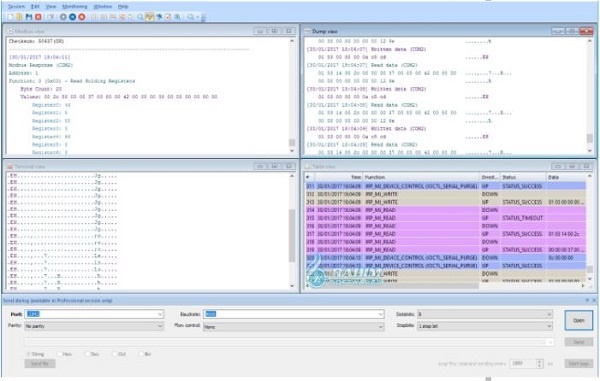Click the loop interval field showing 1000
600x381 pixels.
523,363
